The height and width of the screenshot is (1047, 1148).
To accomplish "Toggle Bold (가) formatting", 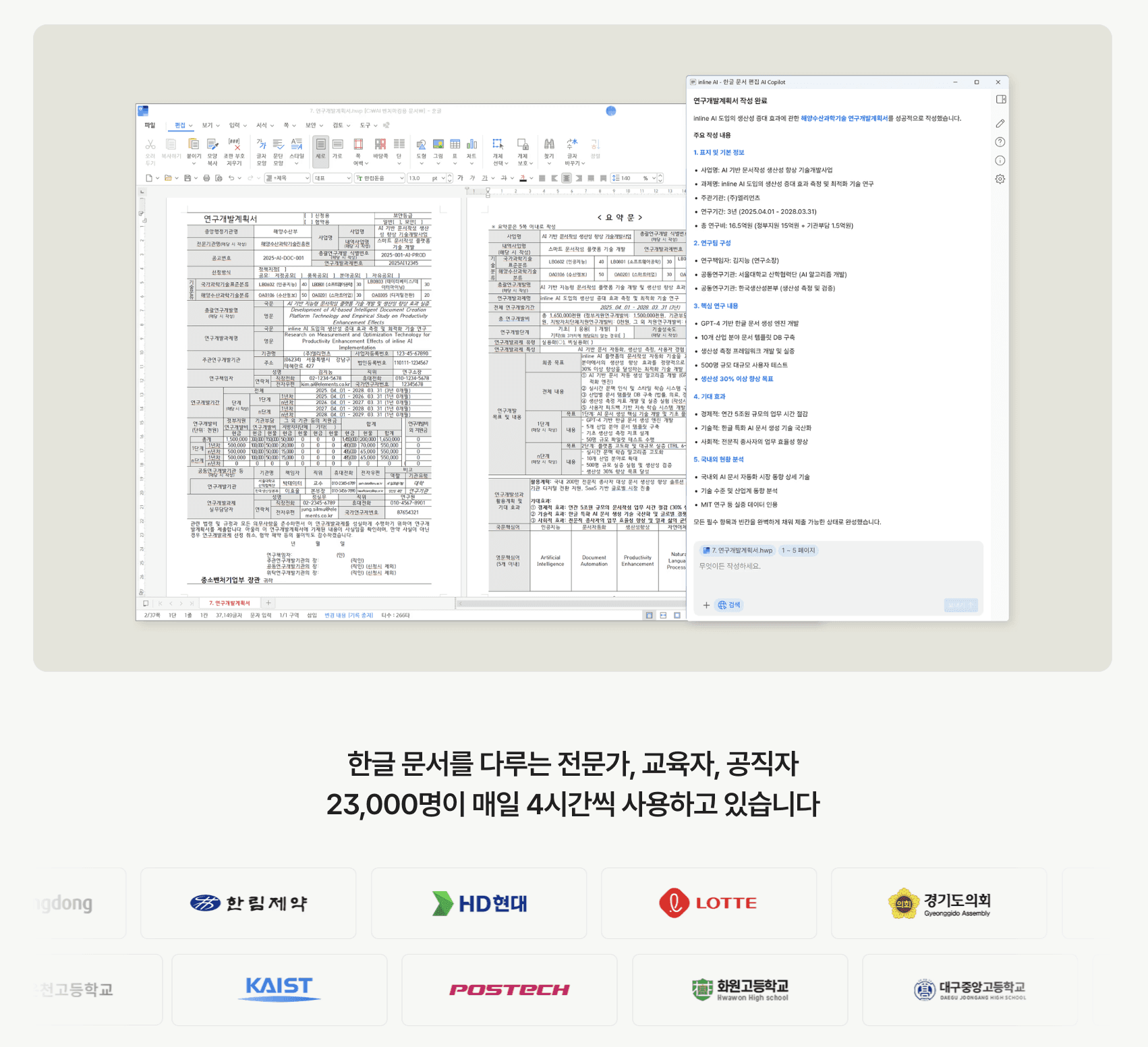I will [461, 178].
